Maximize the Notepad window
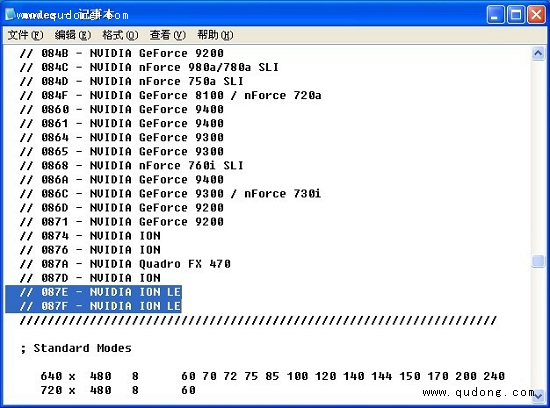550x408 pixels. pyautogui.click(x=516, y=15)
